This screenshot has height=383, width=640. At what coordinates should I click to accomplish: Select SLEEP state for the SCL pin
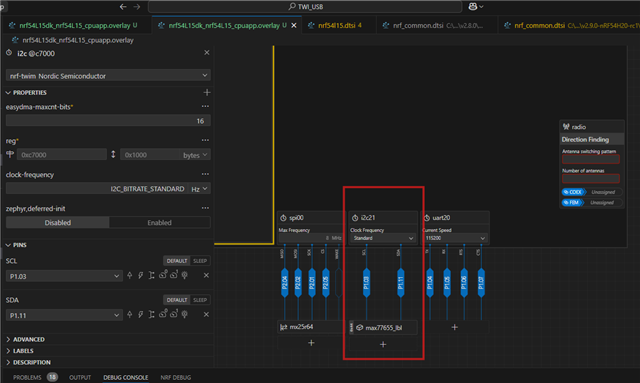click(x=200, y=261)
